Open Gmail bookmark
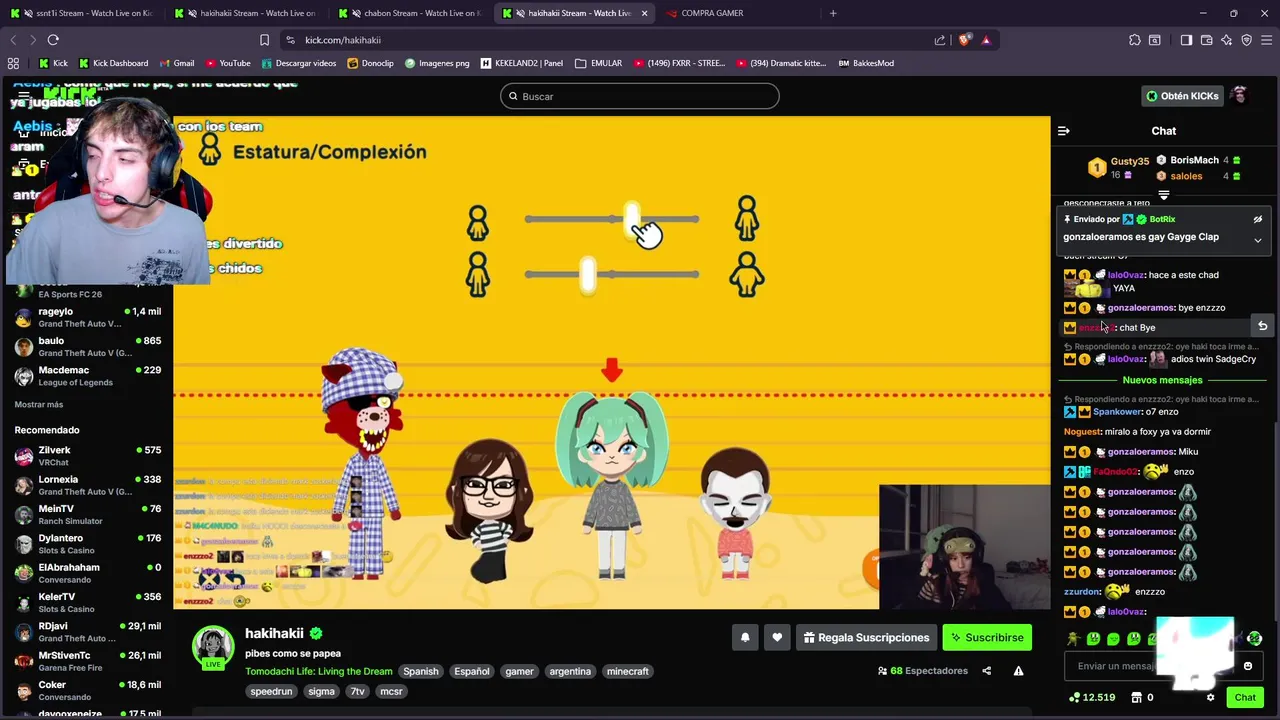1280x720 pixels. (x=177, y=63)
